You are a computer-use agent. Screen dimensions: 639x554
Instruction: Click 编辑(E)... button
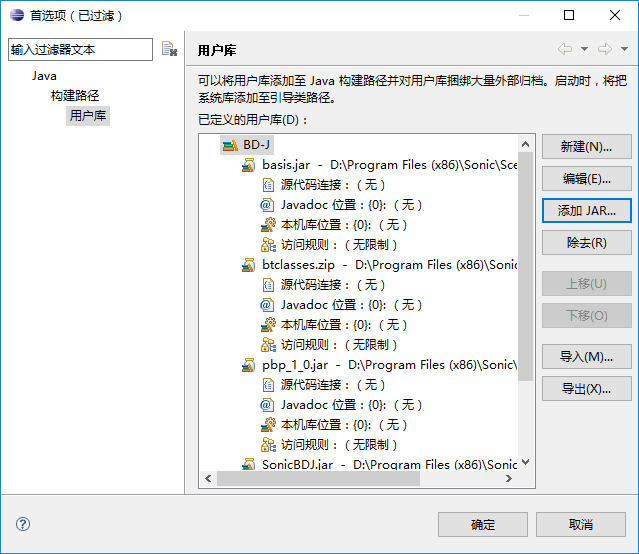(x=586, y=179)
